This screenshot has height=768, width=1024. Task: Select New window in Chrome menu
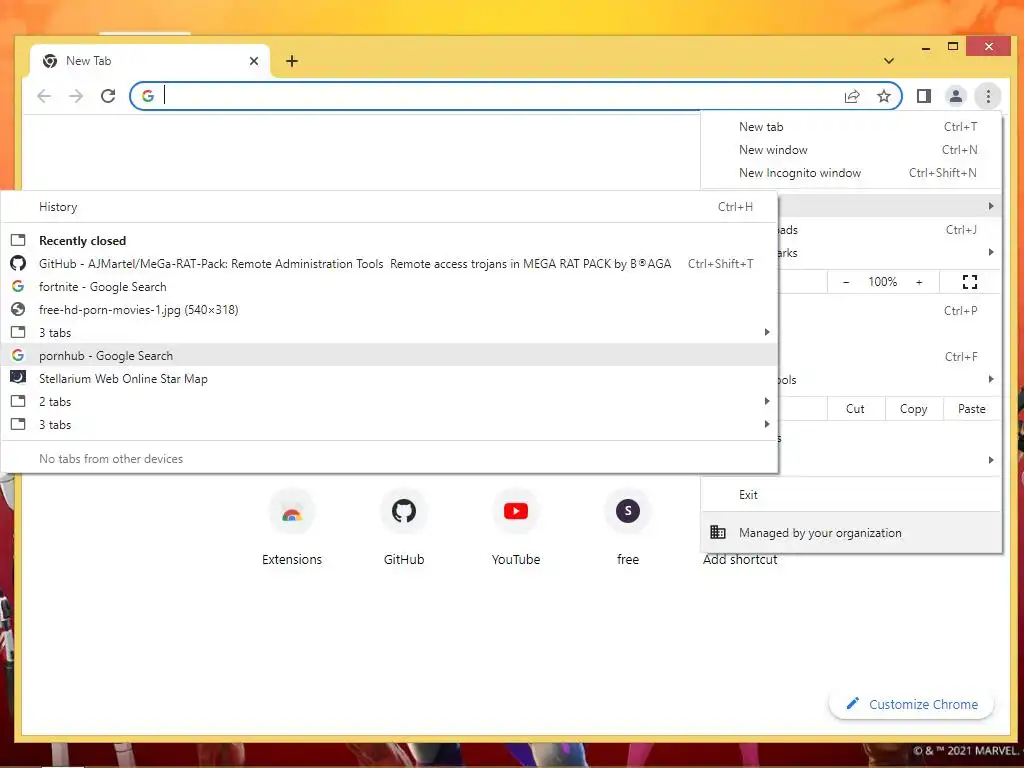[851, 150]
